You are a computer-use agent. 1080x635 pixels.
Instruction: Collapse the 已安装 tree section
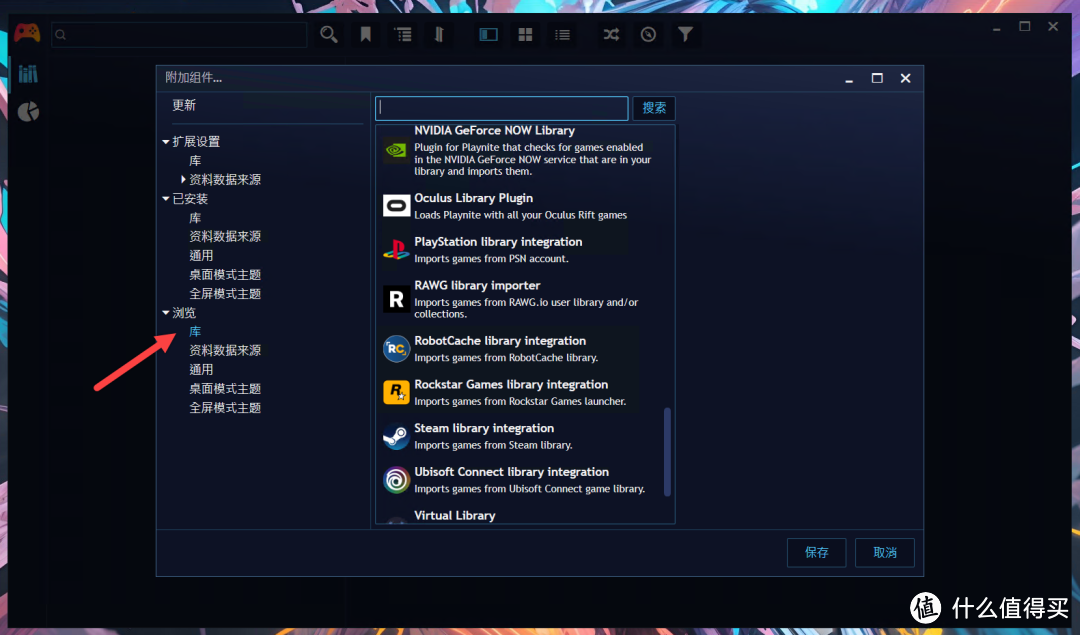(x=166, y=199)
